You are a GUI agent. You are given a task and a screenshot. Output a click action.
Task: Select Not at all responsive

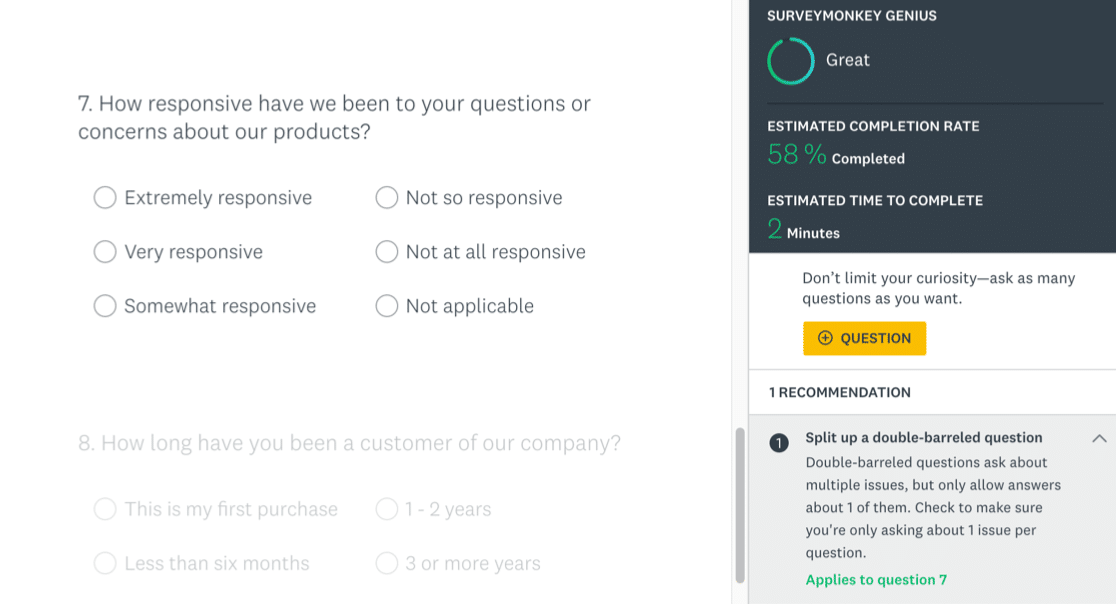coord(387,252)
